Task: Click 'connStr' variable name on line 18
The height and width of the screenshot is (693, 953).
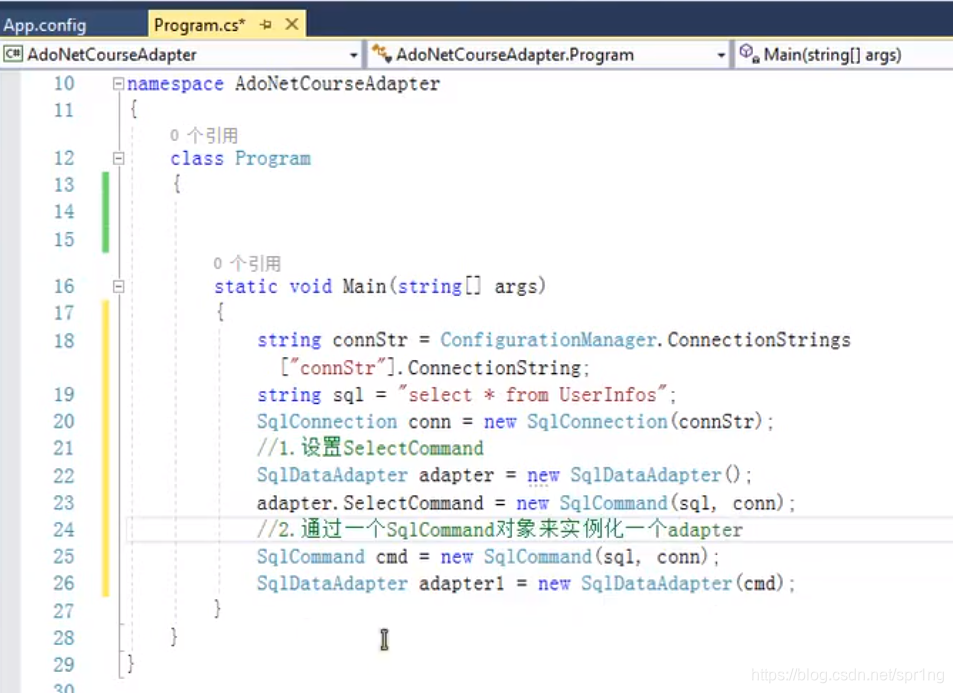Action: [370, 340]
